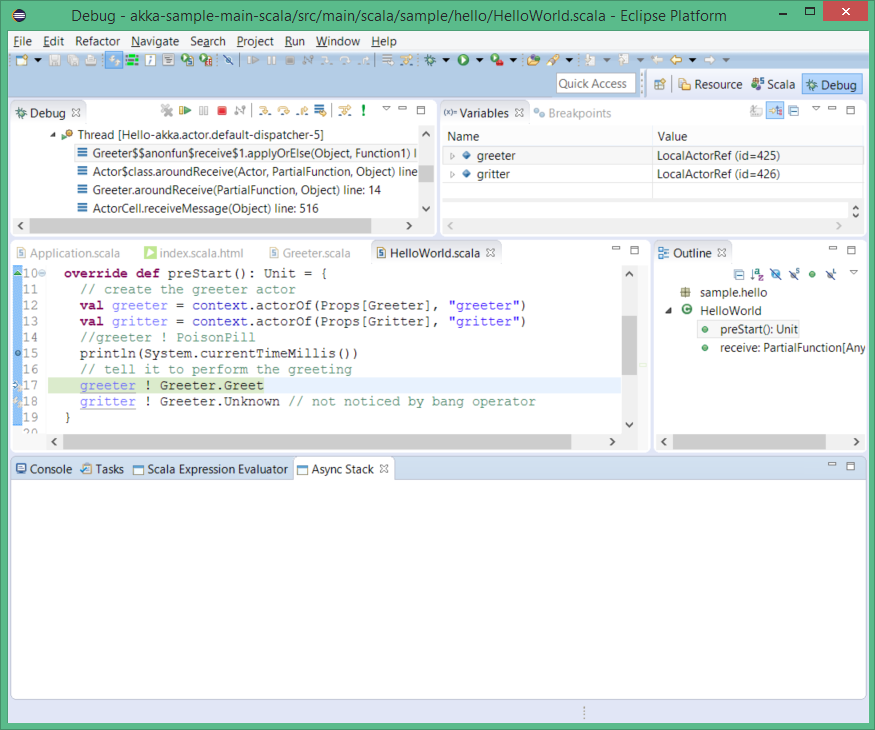Open the Refactor menu
The width and height of the screenshot is (875, 730).
tap(97, 41)
